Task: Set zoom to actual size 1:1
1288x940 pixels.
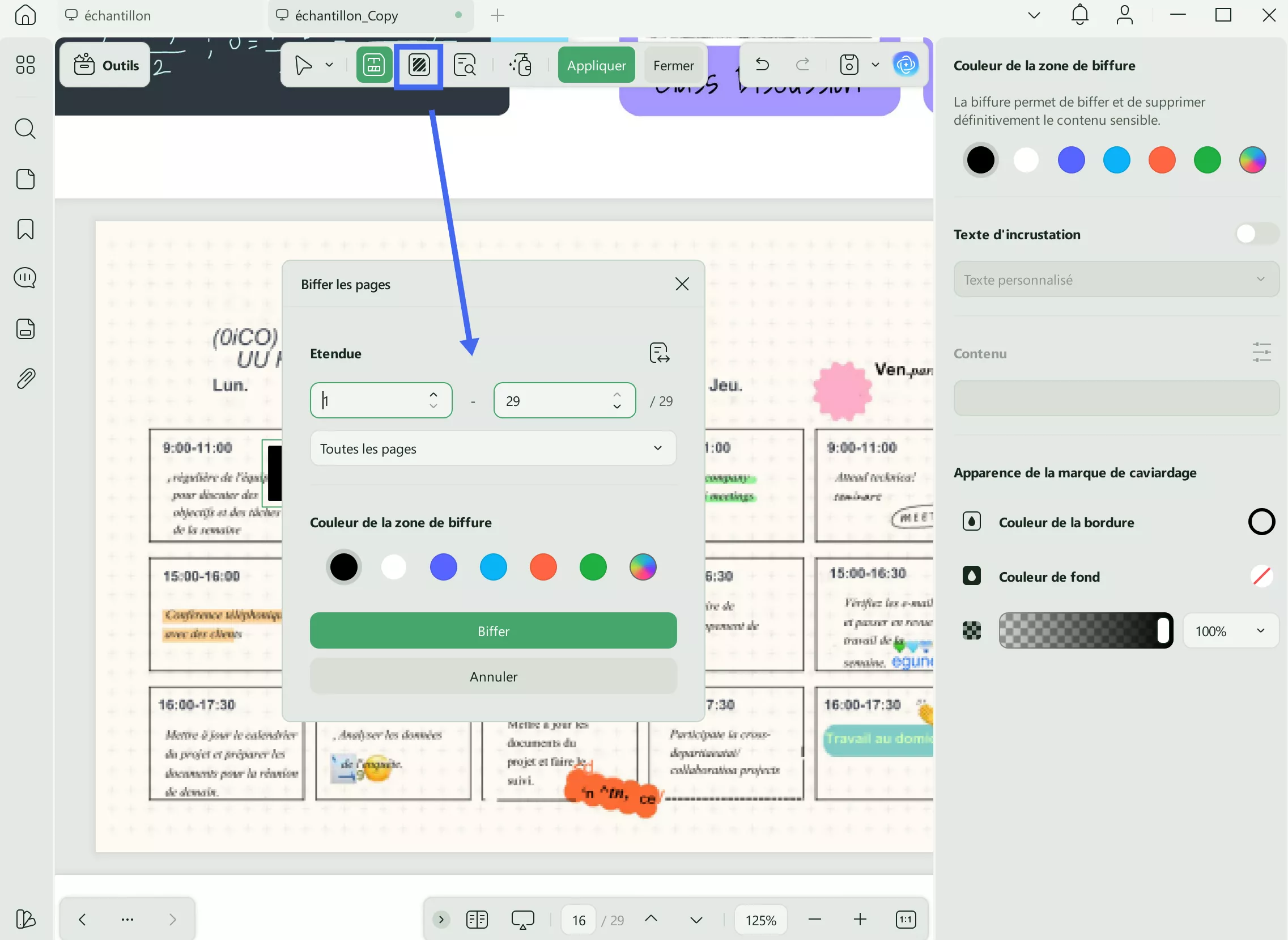Action: point(906,919)
